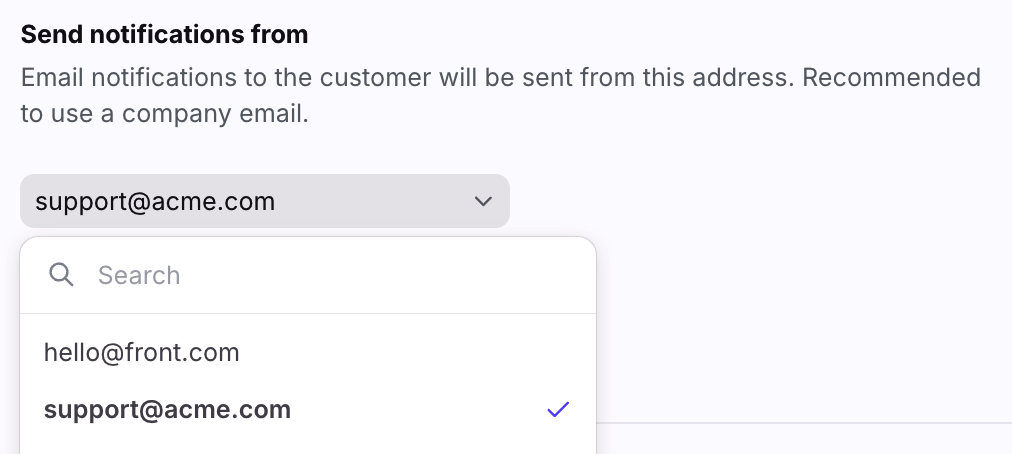Click the magnifying glass search icon
This screenshot has width=1012, height=454.
pos(62,275)
